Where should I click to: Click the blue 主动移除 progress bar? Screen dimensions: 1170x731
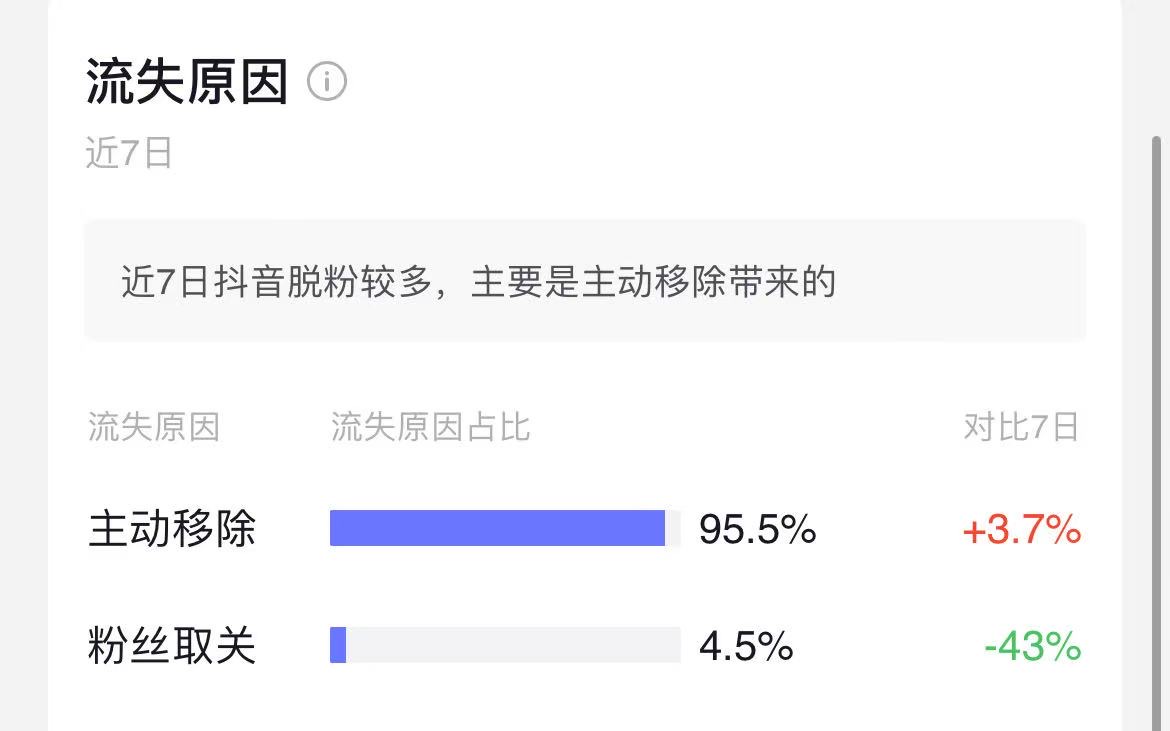click(497, 528)
